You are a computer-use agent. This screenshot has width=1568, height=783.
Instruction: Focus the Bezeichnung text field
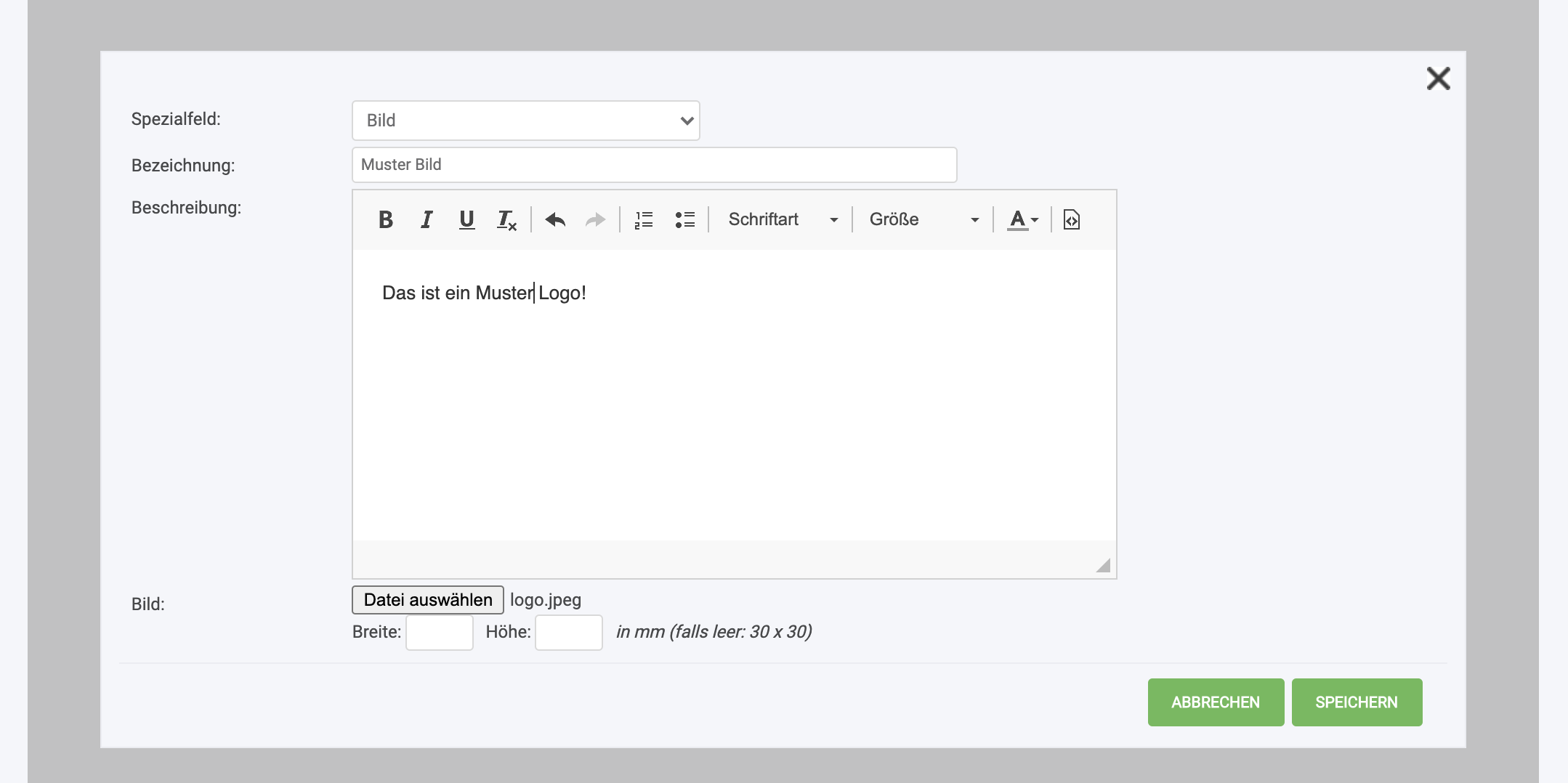[654, 165]
